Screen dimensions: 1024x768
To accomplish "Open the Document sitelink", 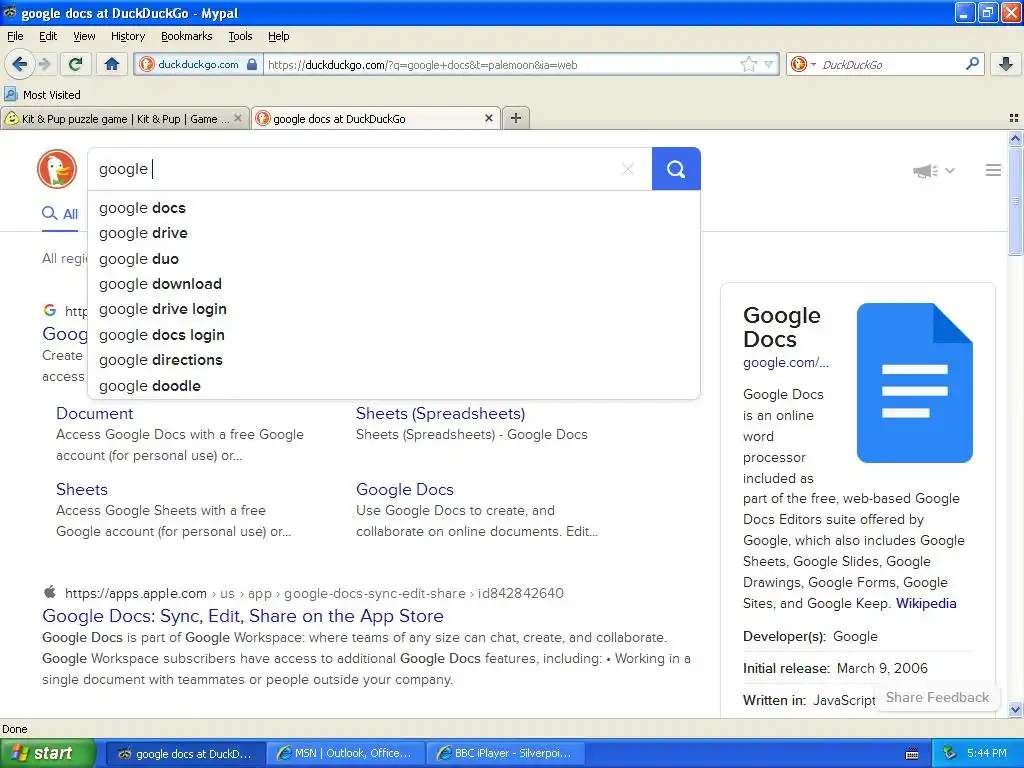I will (x=95, y=413).
